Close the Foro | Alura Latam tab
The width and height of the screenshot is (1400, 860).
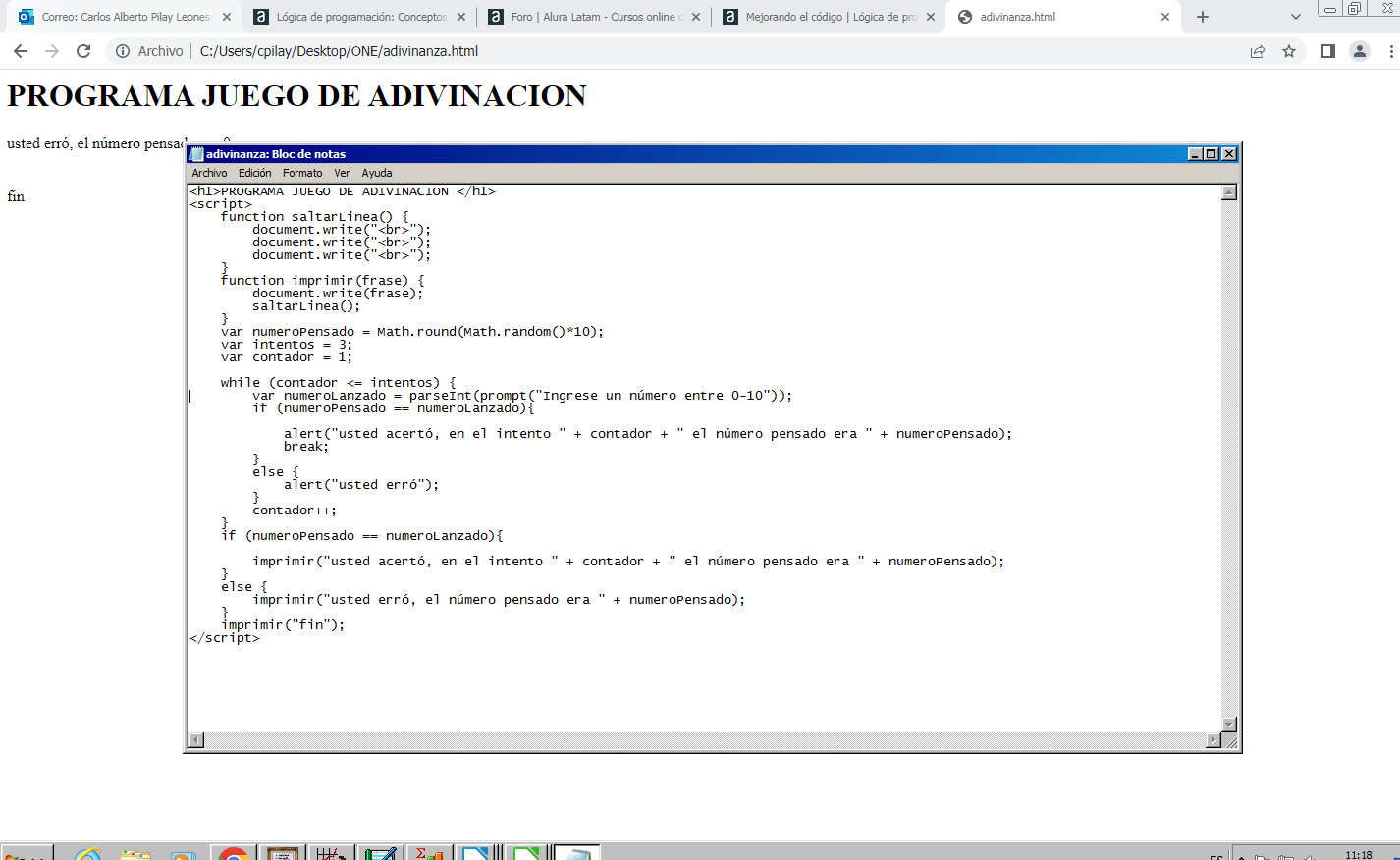pyautogui.click(x=696, y=17)
